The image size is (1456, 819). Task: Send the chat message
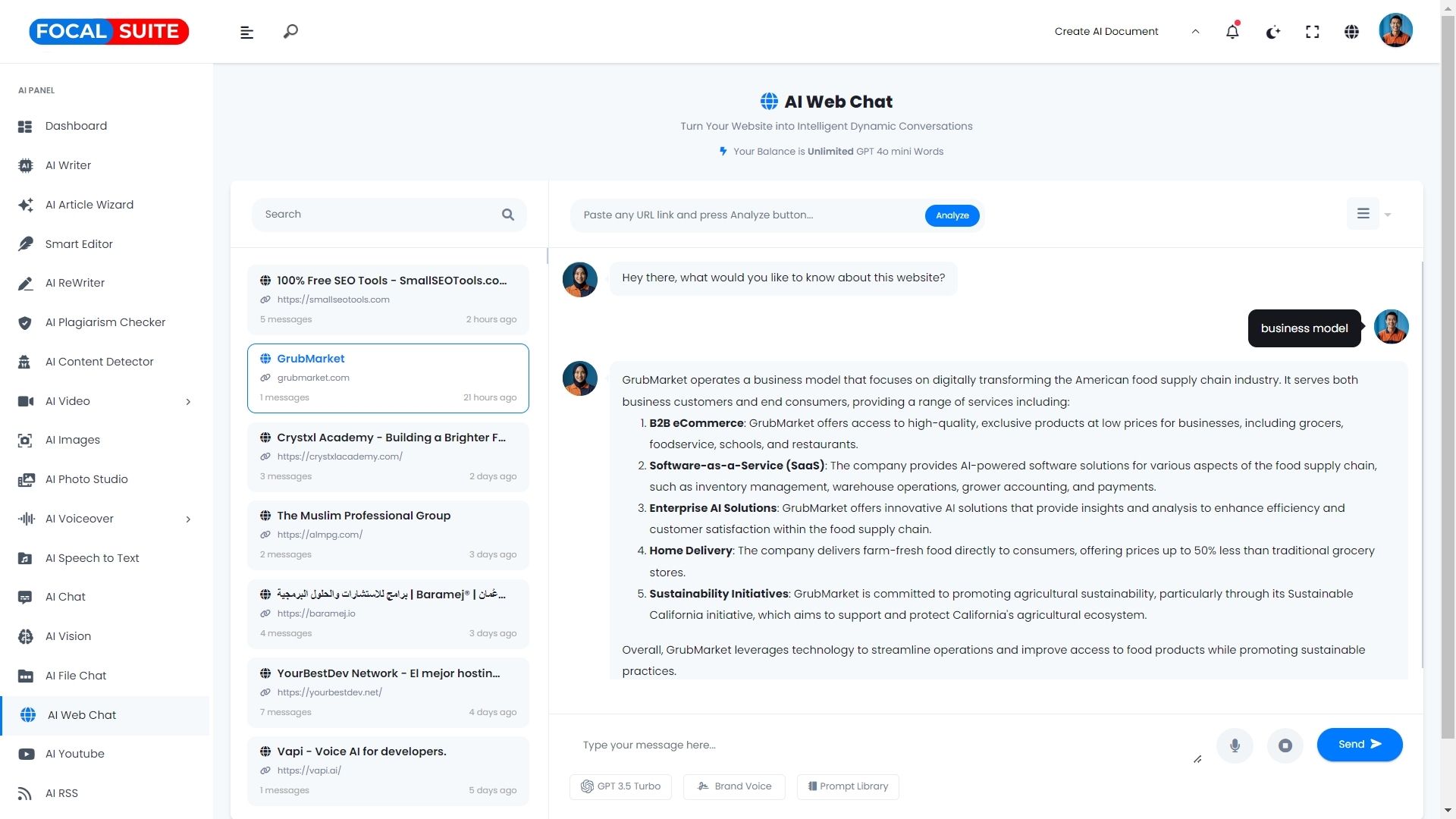tap(1359, 745)
